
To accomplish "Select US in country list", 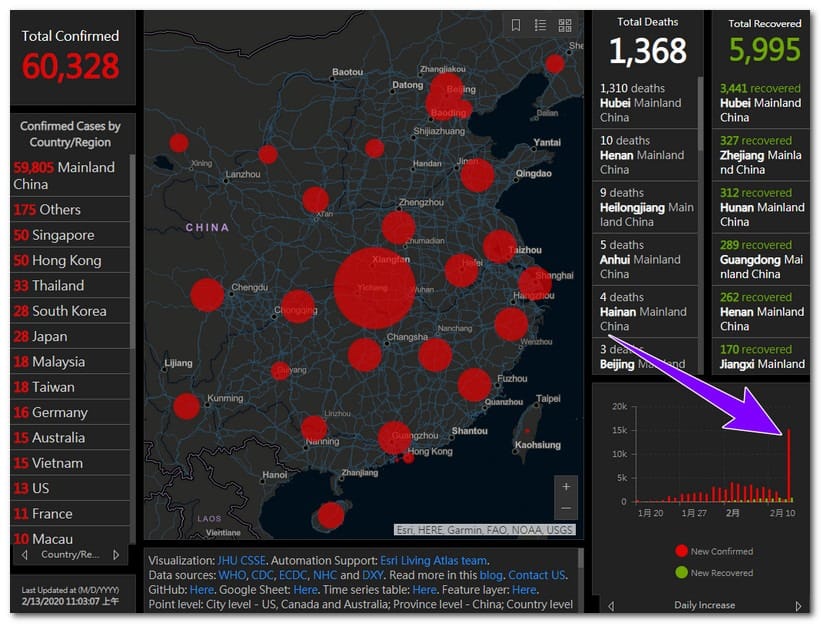I will 70,488.
